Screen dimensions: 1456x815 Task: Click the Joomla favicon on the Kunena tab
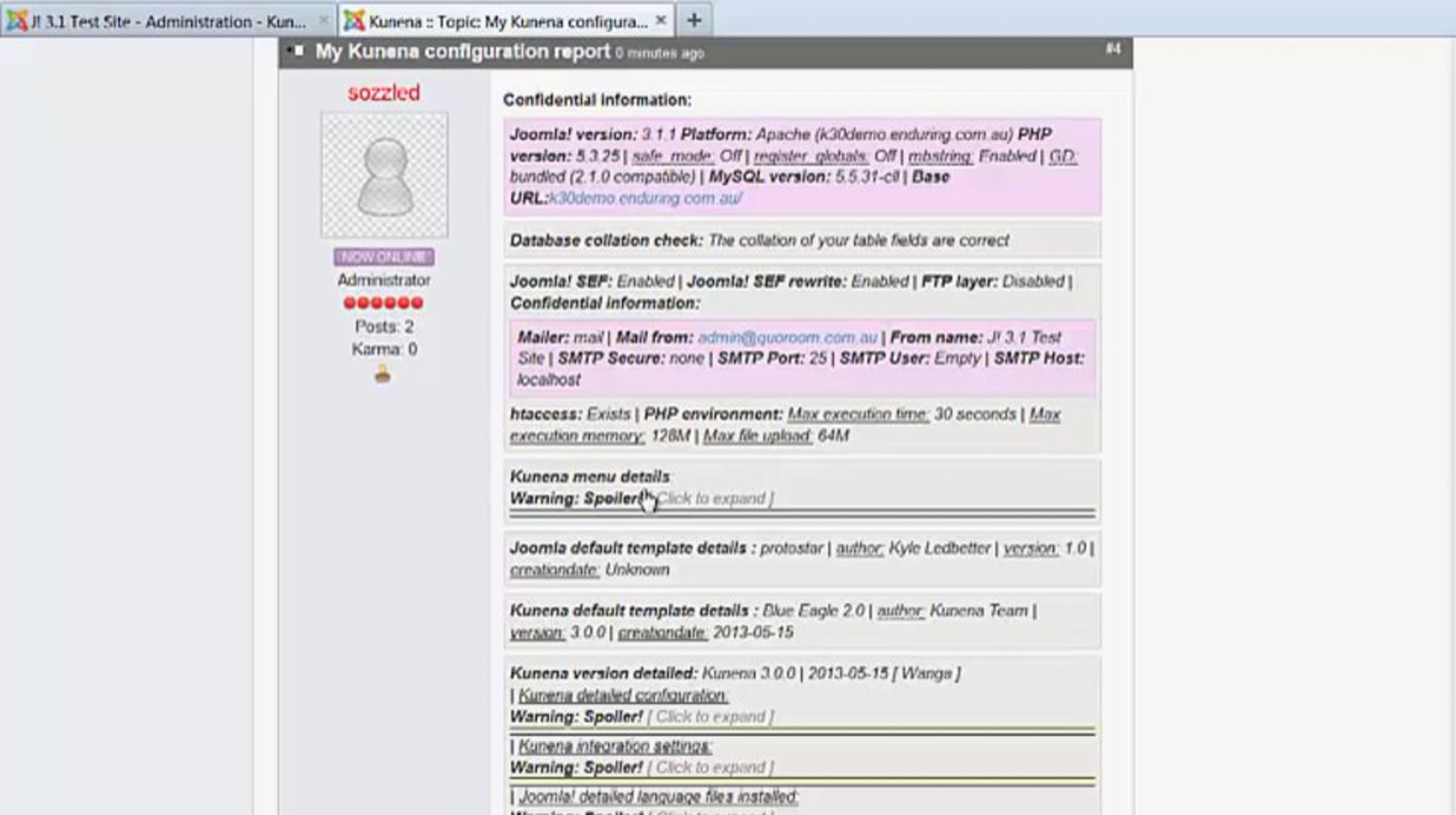click(x=354, y=21)
